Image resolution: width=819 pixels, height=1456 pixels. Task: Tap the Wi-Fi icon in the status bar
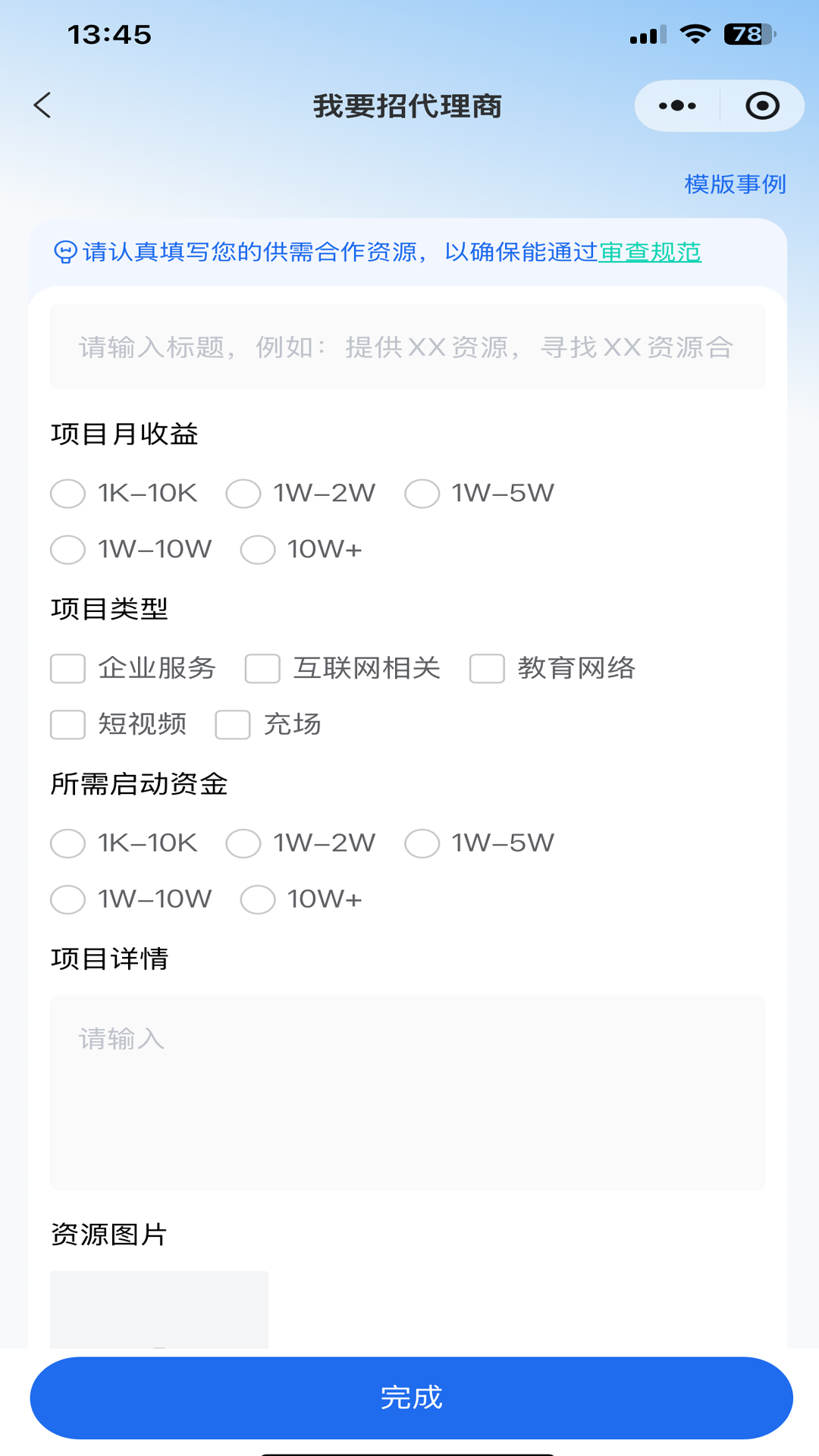point(695,32)
